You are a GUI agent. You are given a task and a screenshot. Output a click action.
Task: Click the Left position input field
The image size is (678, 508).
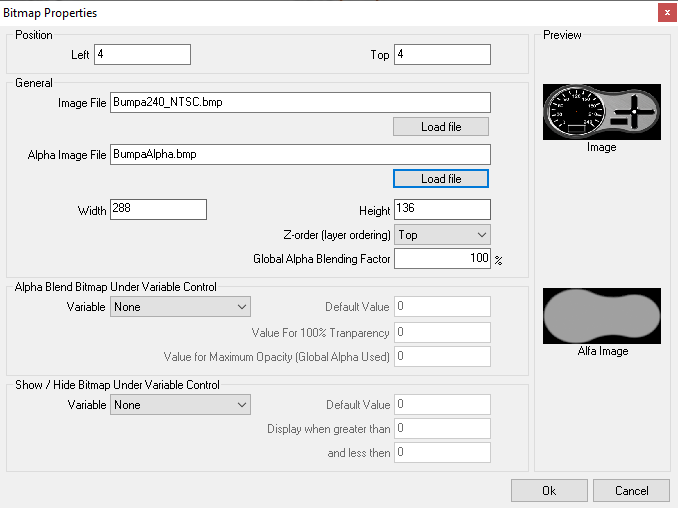(x=142, y=55)
